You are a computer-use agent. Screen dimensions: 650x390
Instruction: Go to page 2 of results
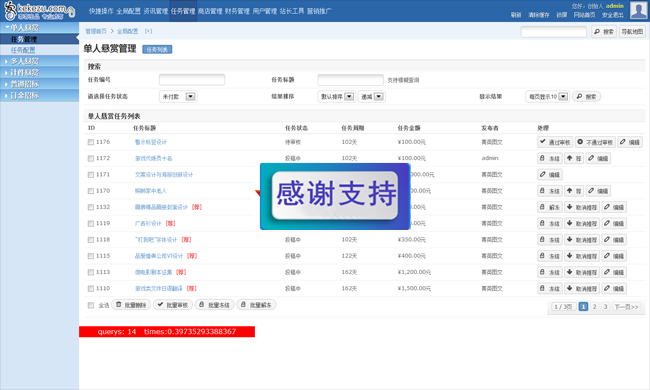[594, 307]
